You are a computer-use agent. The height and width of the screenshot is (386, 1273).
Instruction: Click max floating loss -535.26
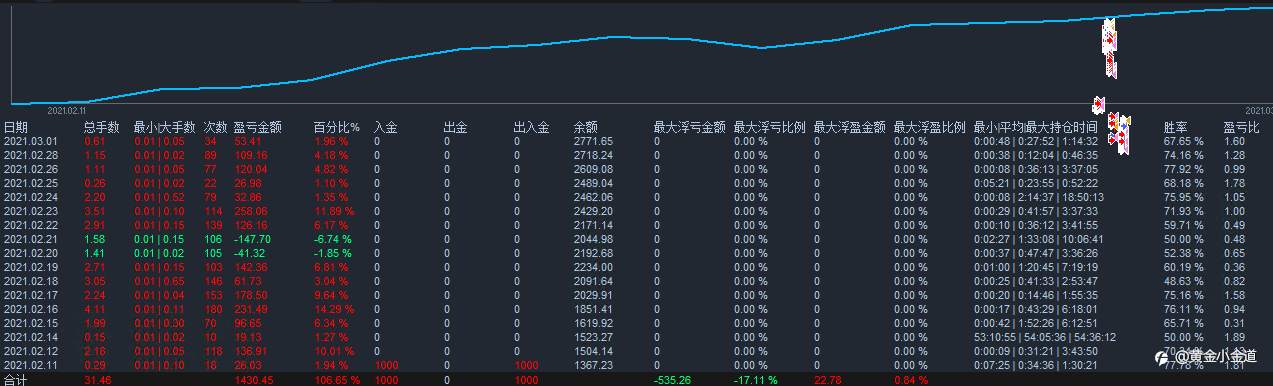point(673,380)
